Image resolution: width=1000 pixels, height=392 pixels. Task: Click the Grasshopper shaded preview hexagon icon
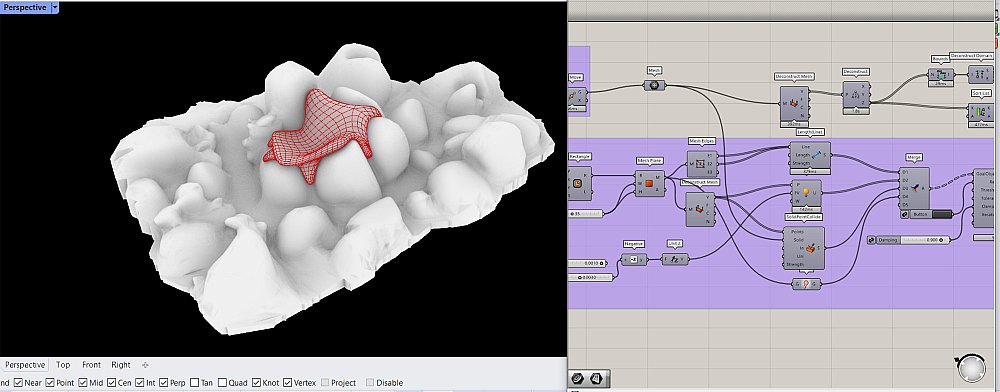pyautogui.click(x=578, y=378)
